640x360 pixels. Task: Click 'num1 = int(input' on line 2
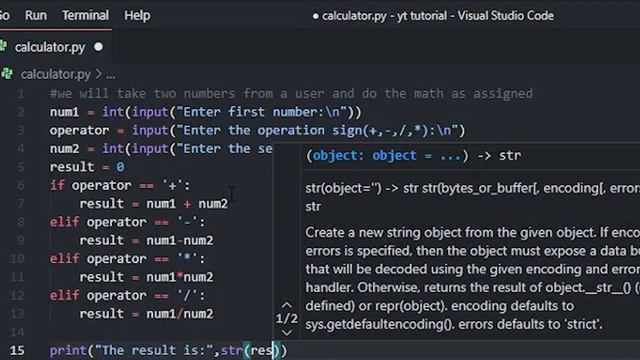[x=109, y=112]
